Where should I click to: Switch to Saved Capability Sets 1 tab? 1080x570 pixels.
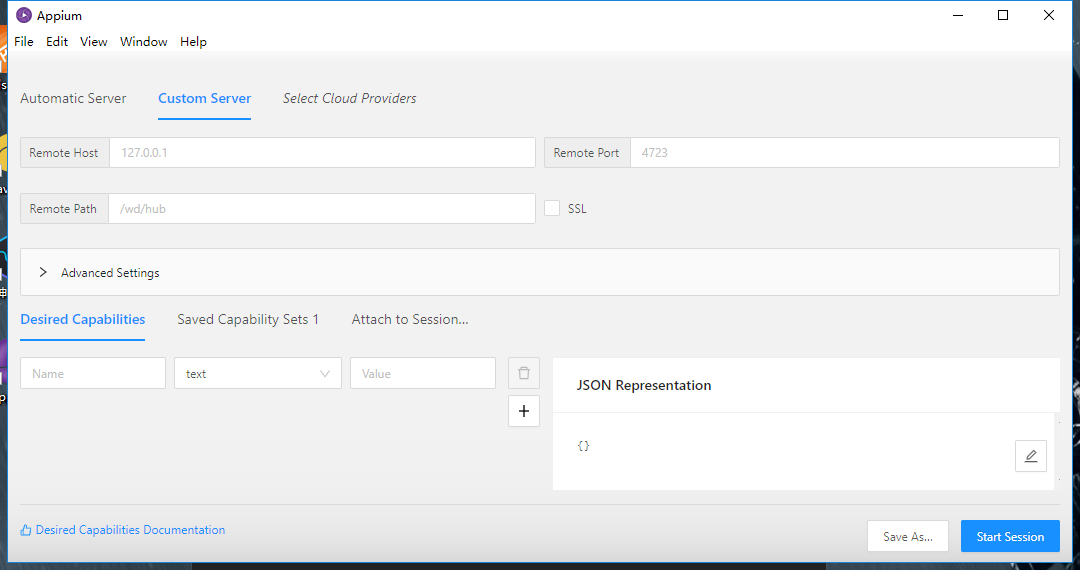[x=248, y=319]
